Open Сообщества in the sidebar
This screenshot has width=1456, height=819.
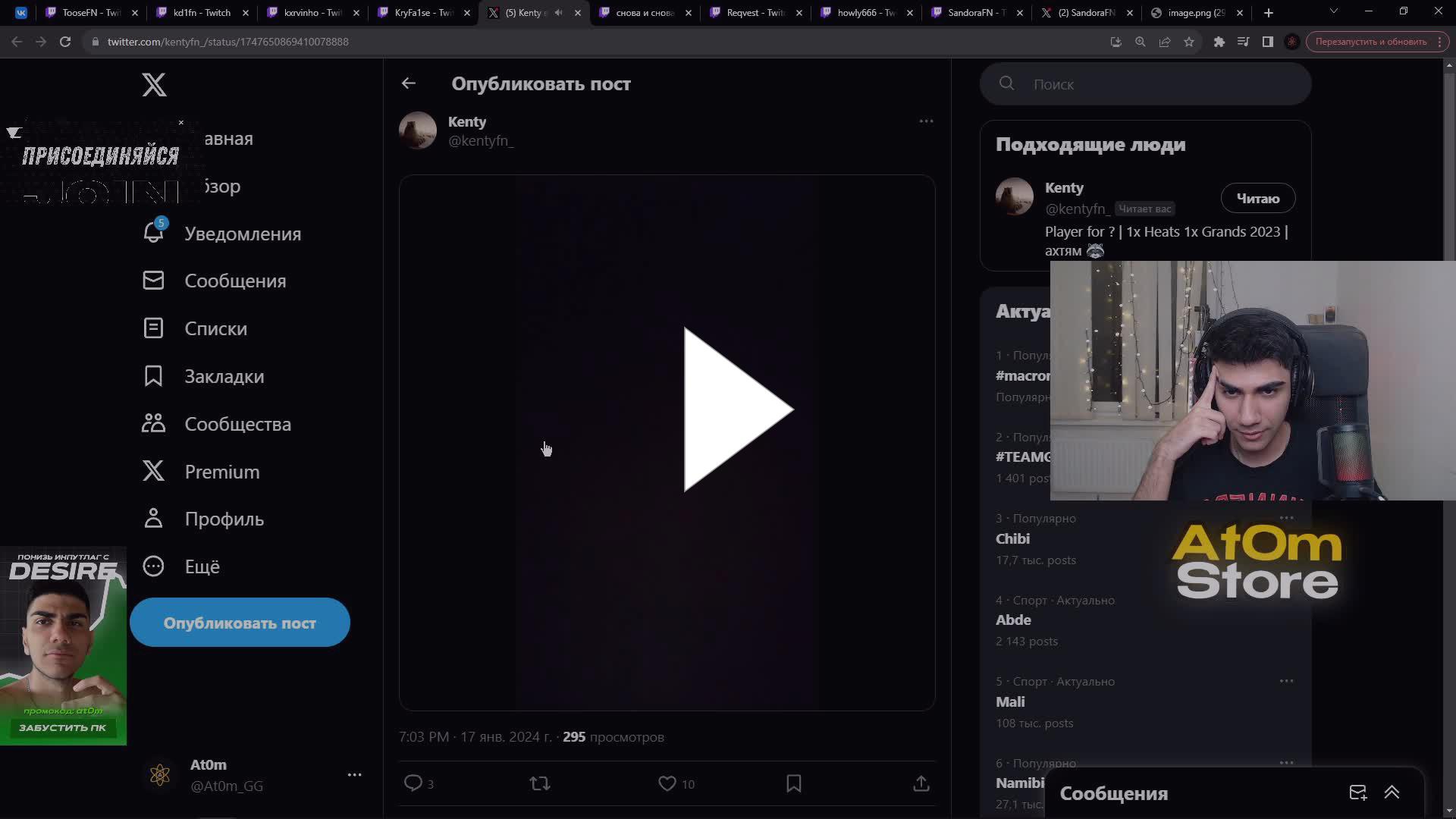tap(237, 424)
